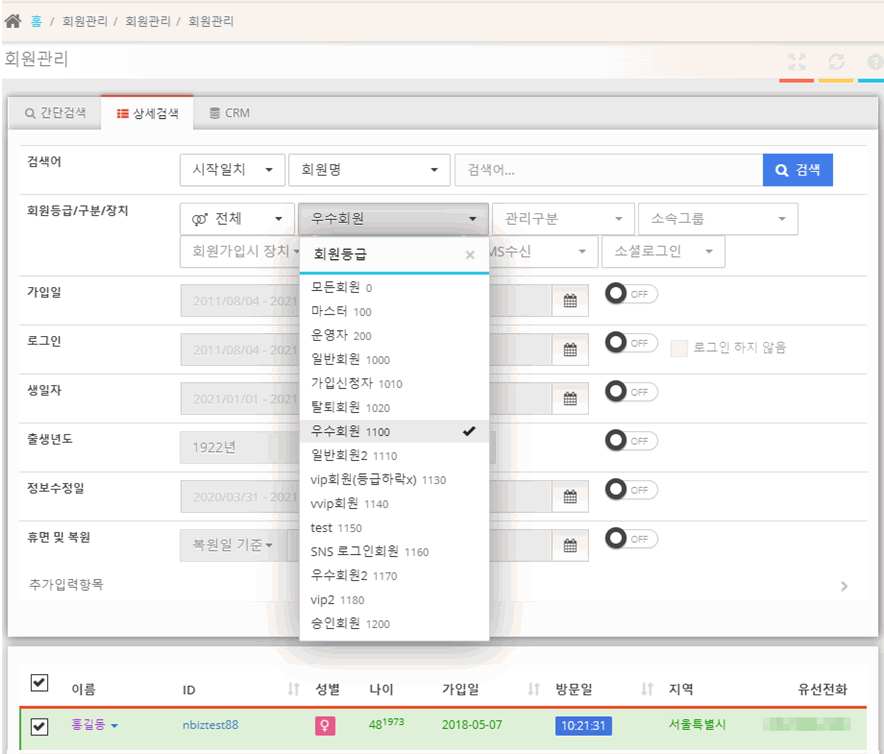The image size is (884, 754).
Task: Open calendar icon for 생일자 row
Action: [570, 399]
